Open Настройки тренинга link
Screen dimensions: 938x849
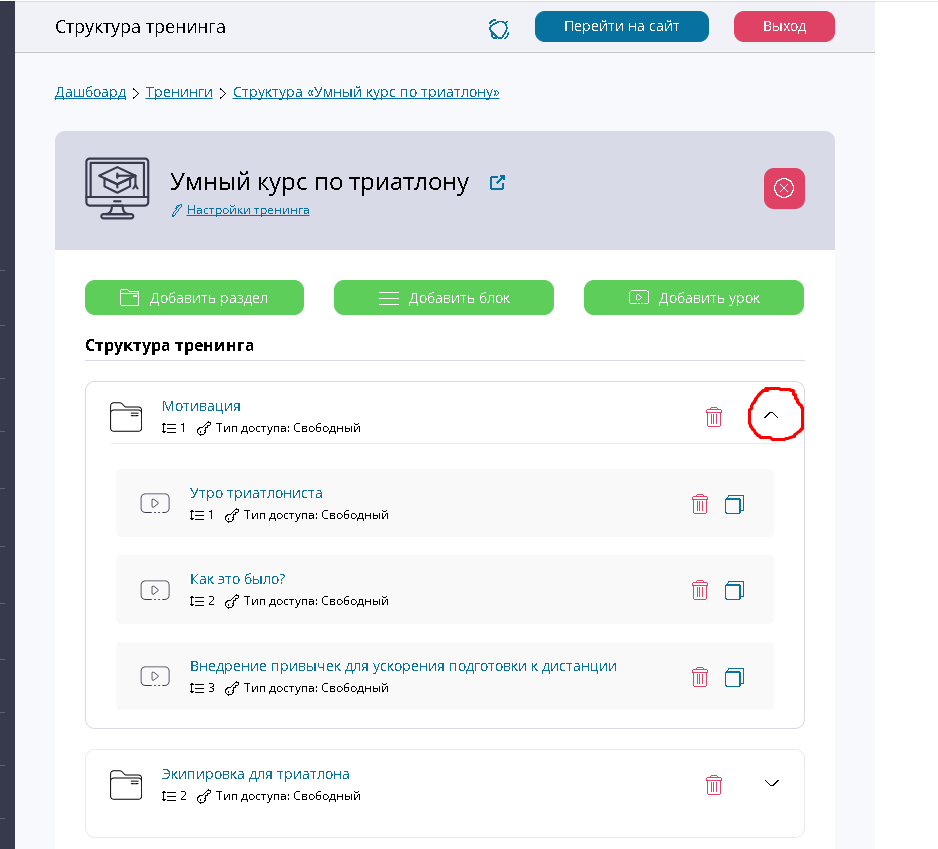point(247,210)
